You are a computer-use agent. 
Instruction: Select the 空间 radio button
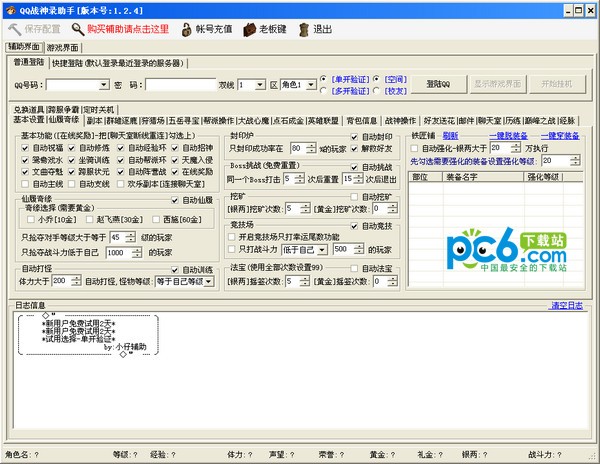point(377,79)
